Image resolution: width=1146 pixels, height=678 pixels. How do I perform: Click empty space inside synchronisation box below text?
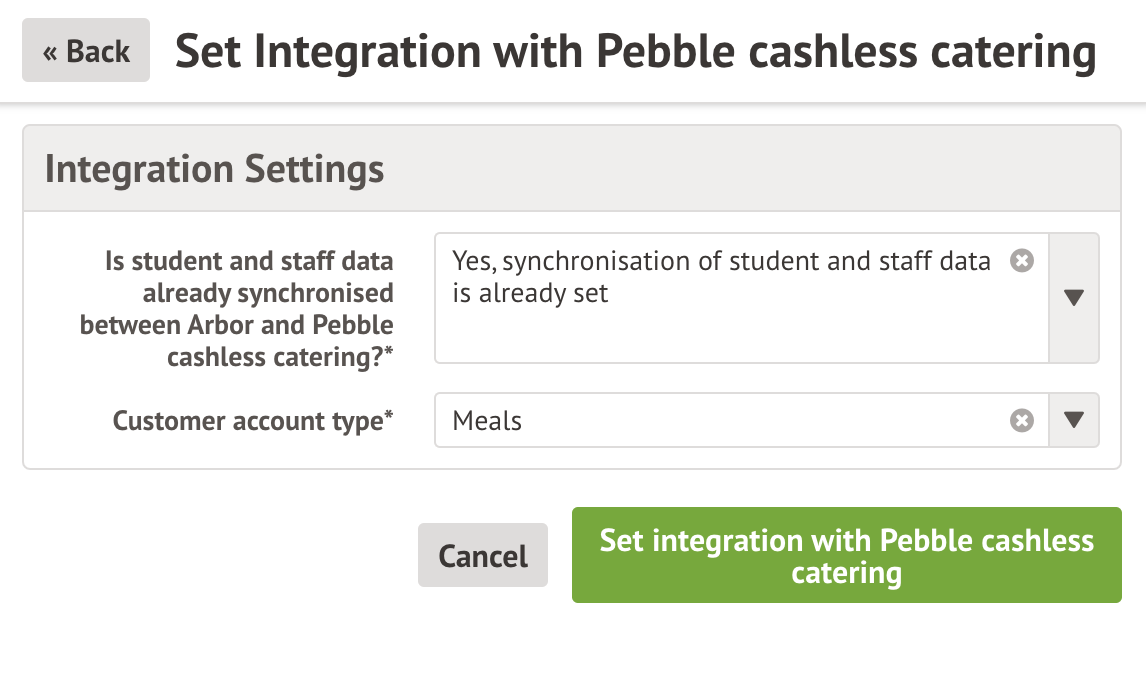tap(740, 335)
